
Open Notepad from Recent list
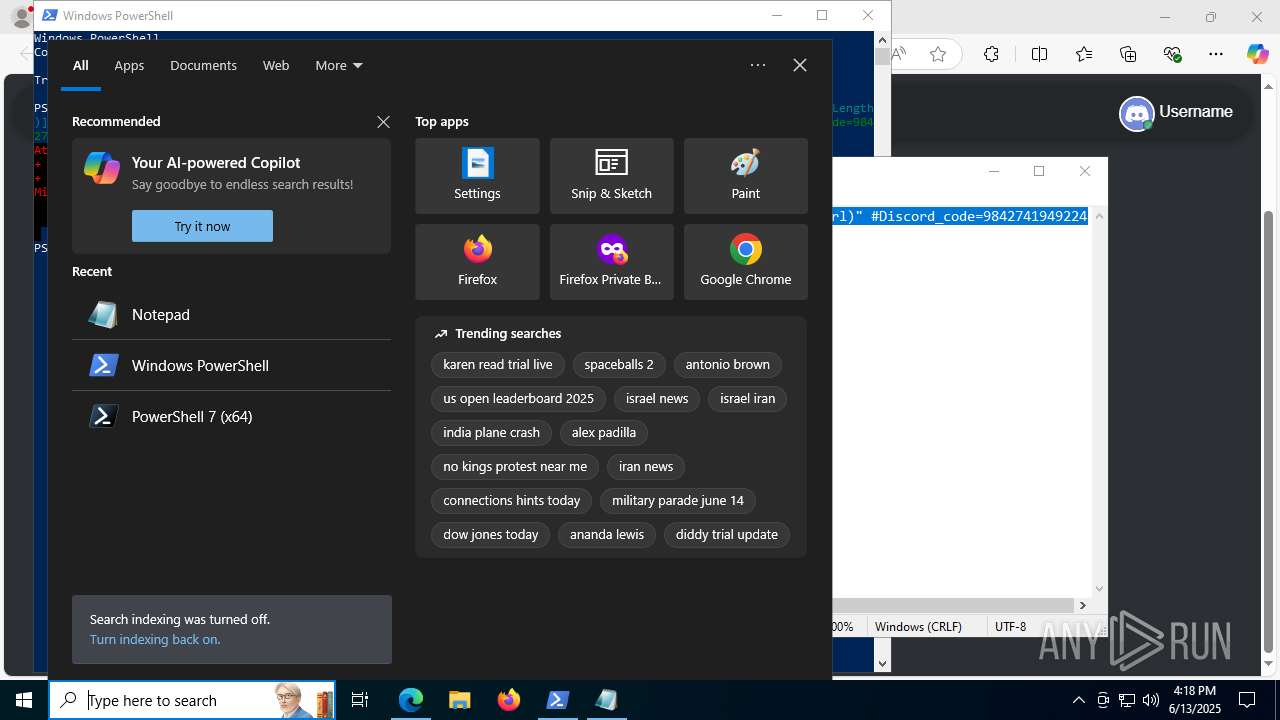[231, 315]
